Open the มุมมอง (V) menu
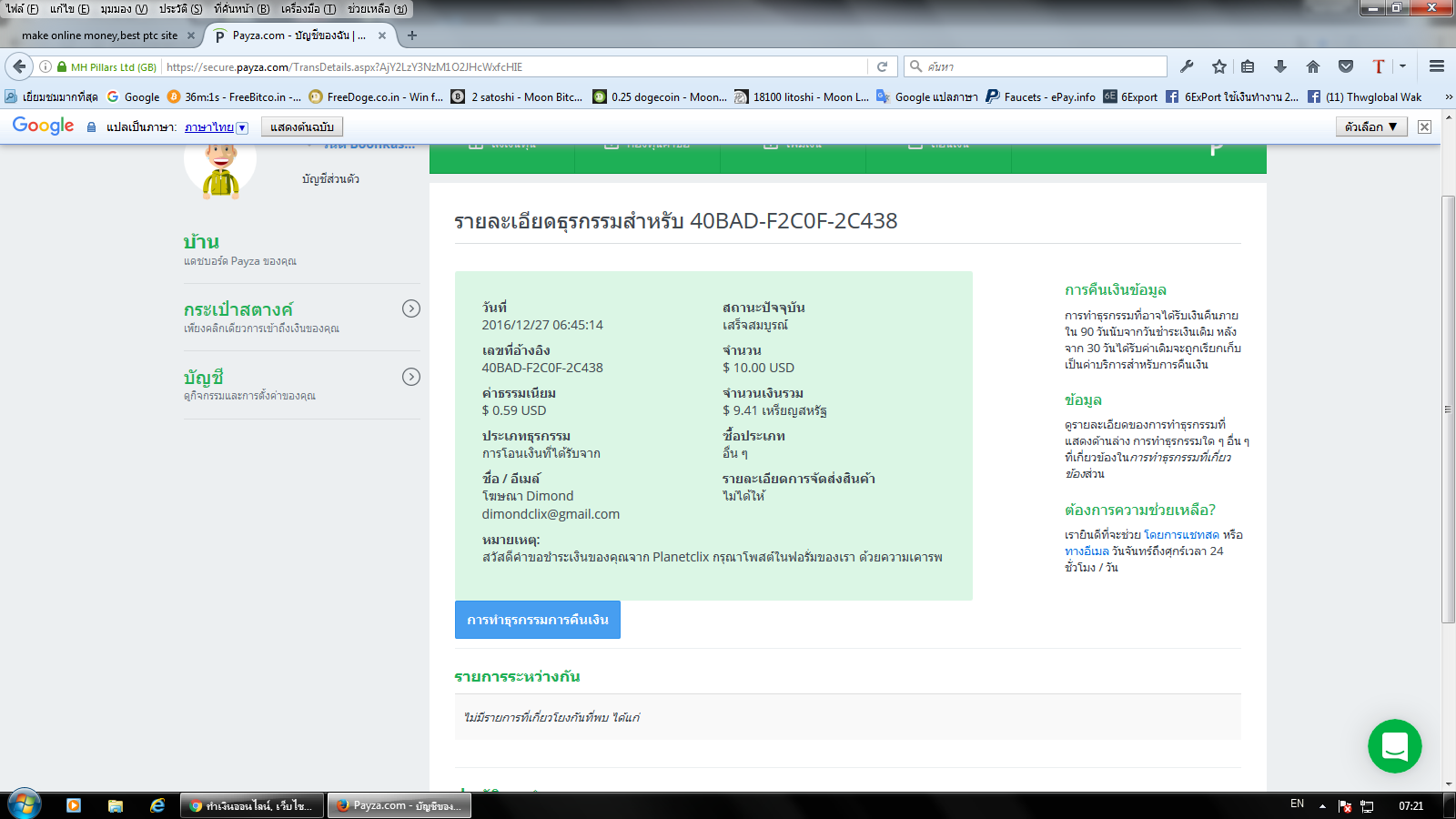The height and width of the screenshot is (819, 1456). point(124,9)
